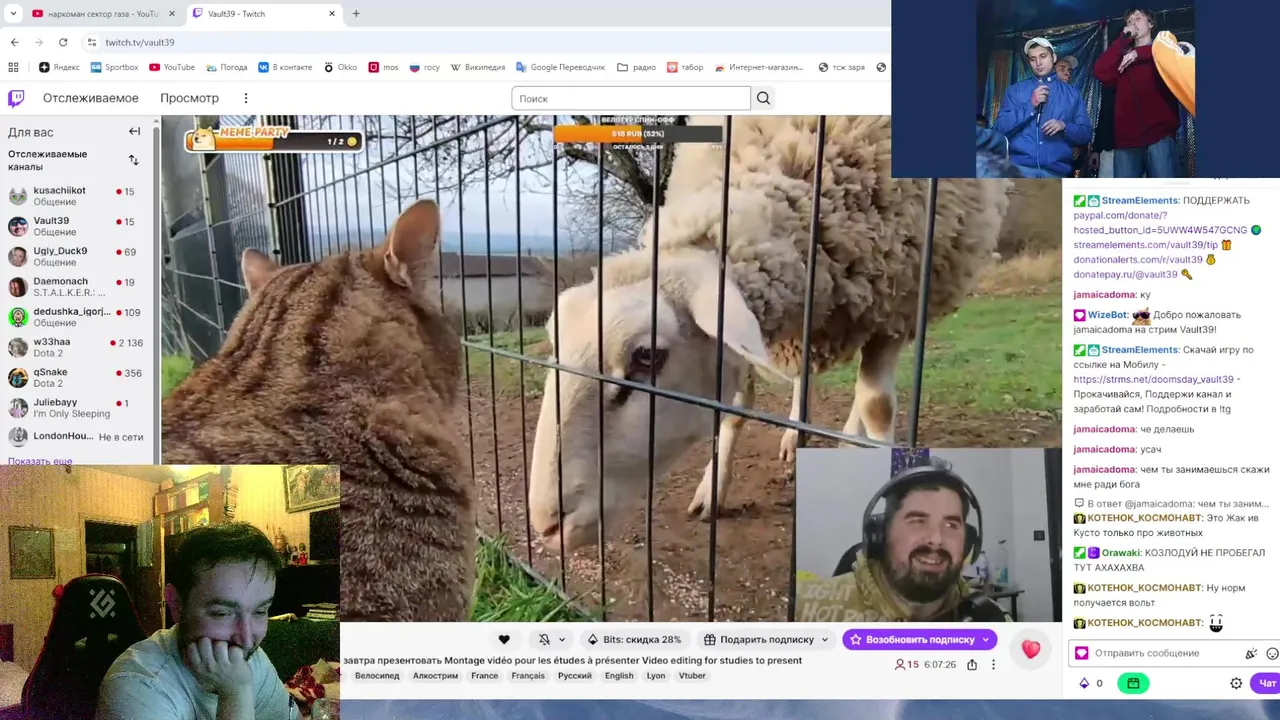The image size is (1280, 720).
Task: Click the pink heart reaction button
Action: pyautogui.click(x=1031, y=649)
